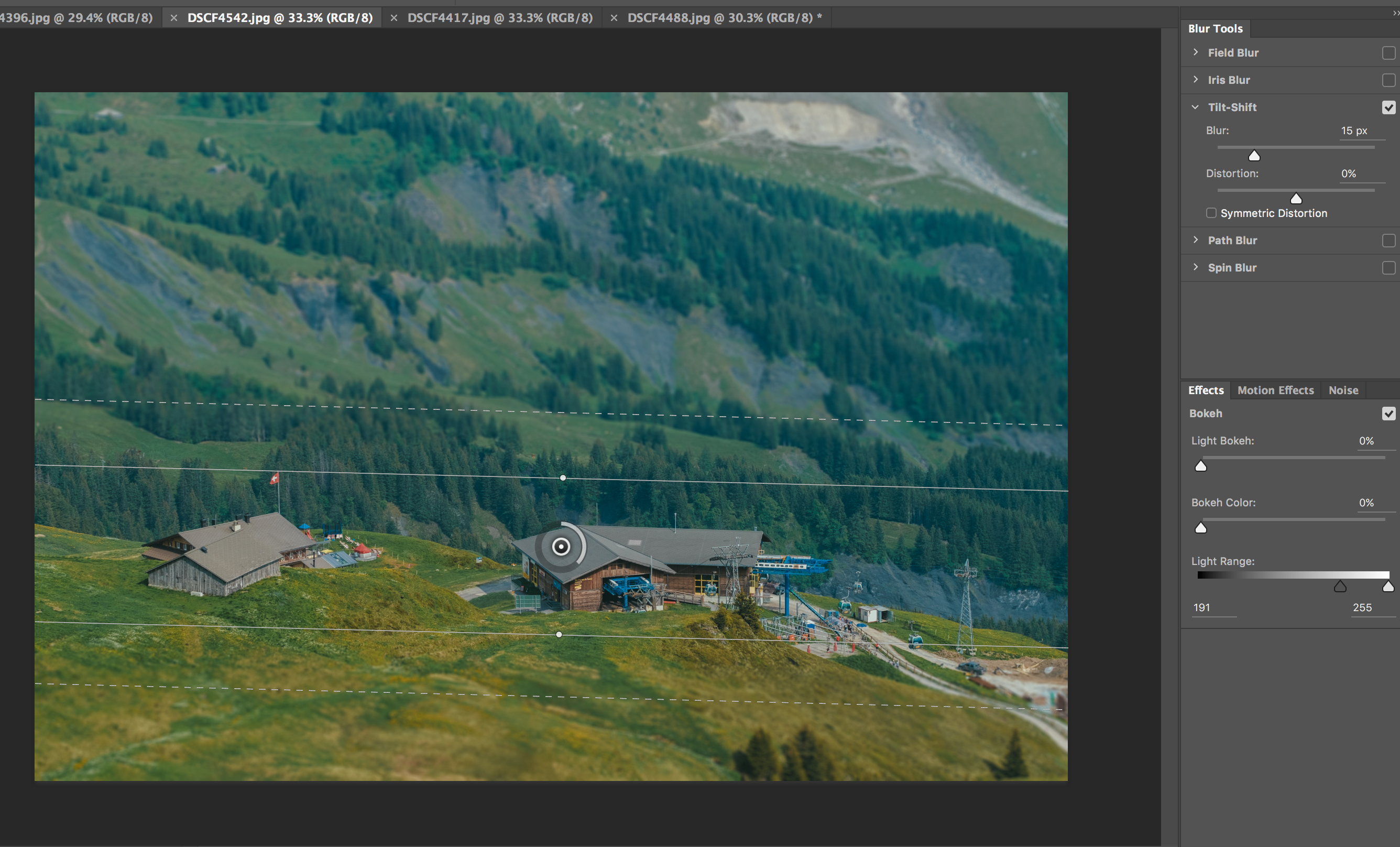Click the upper focus line rotation handle
This screenshot has height=847, width=1400.
pos(563,478)
